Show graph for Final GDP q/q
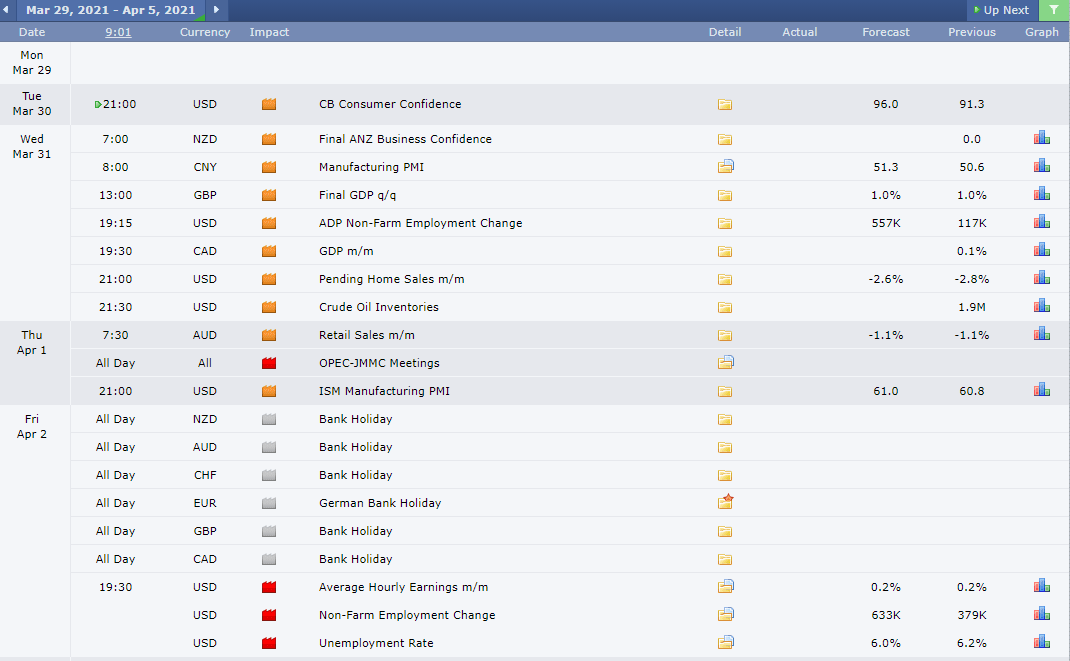 coord(1041,194)
